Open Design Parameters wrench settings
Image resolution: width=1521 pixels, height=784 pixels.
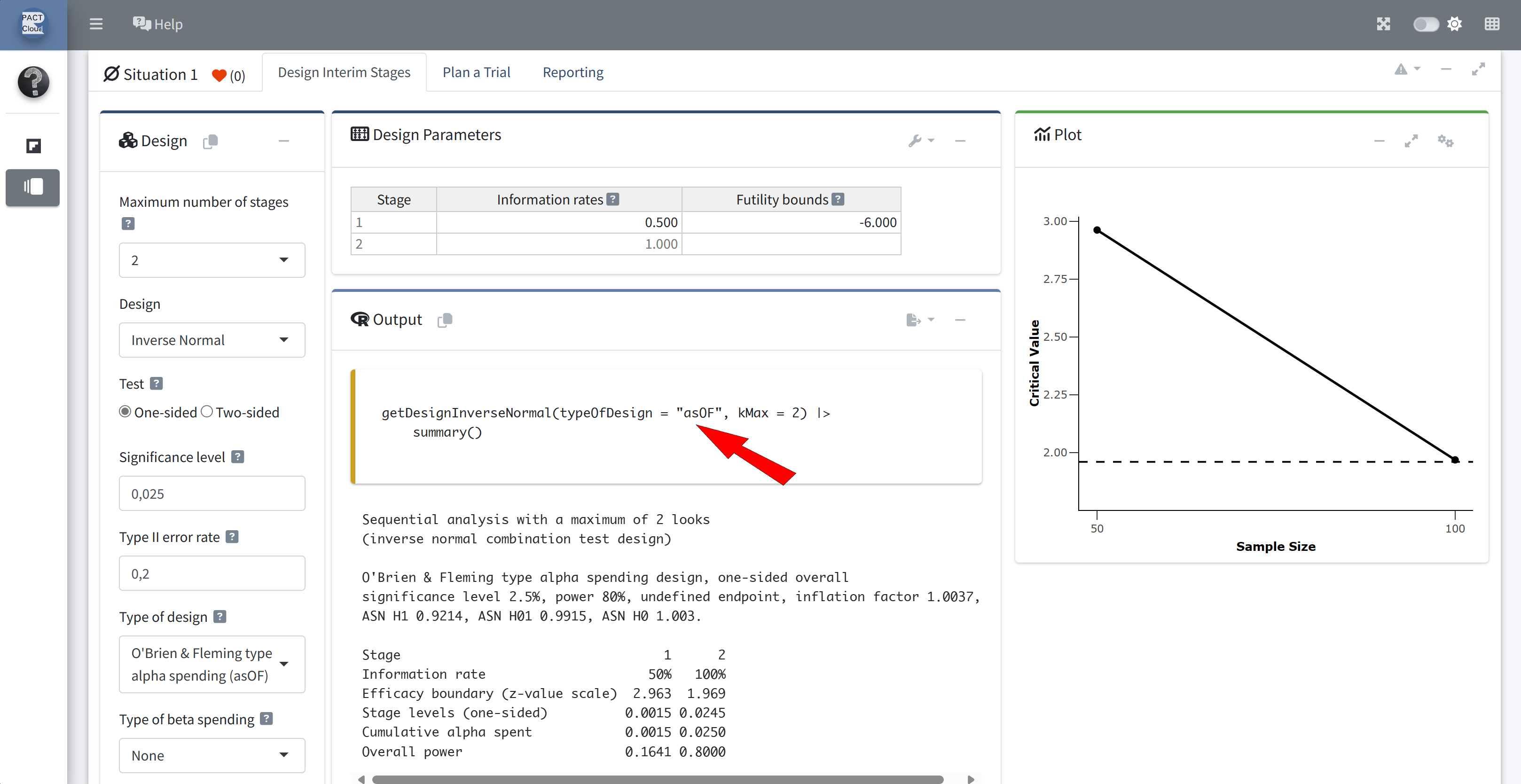(x=920, y=141)
